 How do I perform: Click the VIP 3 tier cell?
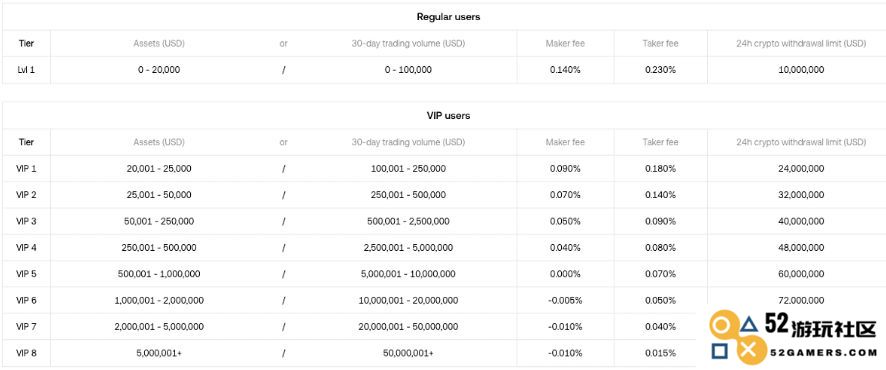coord(27,221)
